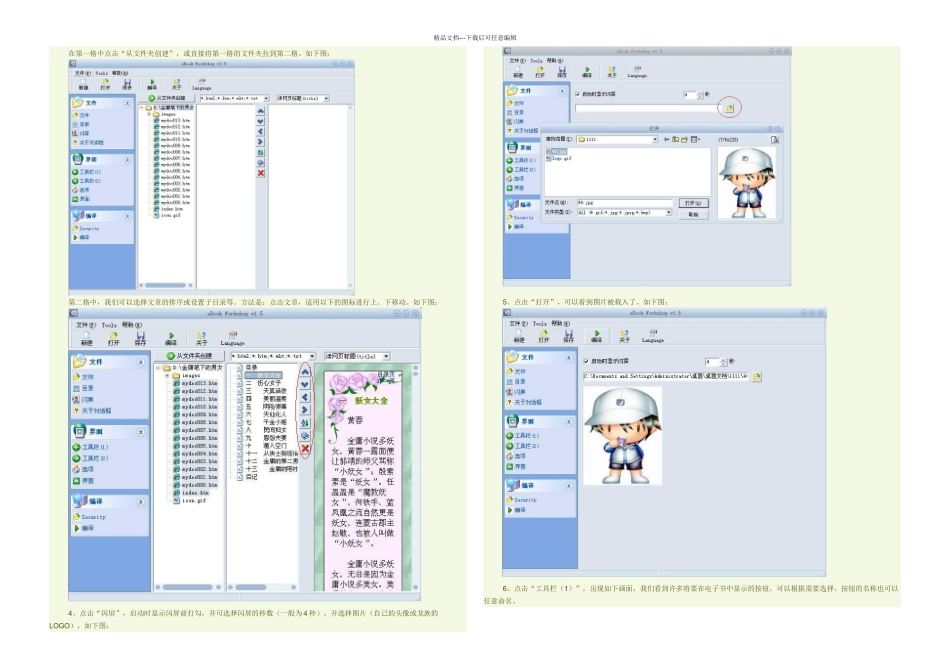Collapse 编译 sidebar group in rose-preview window
The width and height of the screenshot is (950, 672).
141,502
